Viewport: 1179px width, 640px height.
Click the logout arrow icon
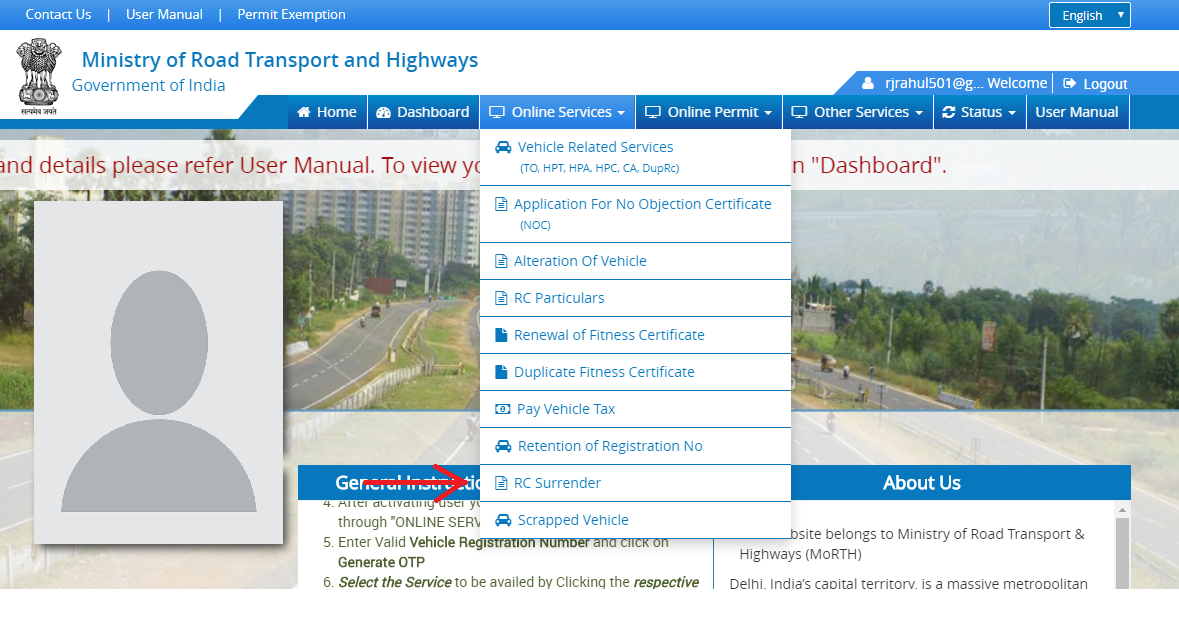pyautogui.click(x=1069, y=83)
